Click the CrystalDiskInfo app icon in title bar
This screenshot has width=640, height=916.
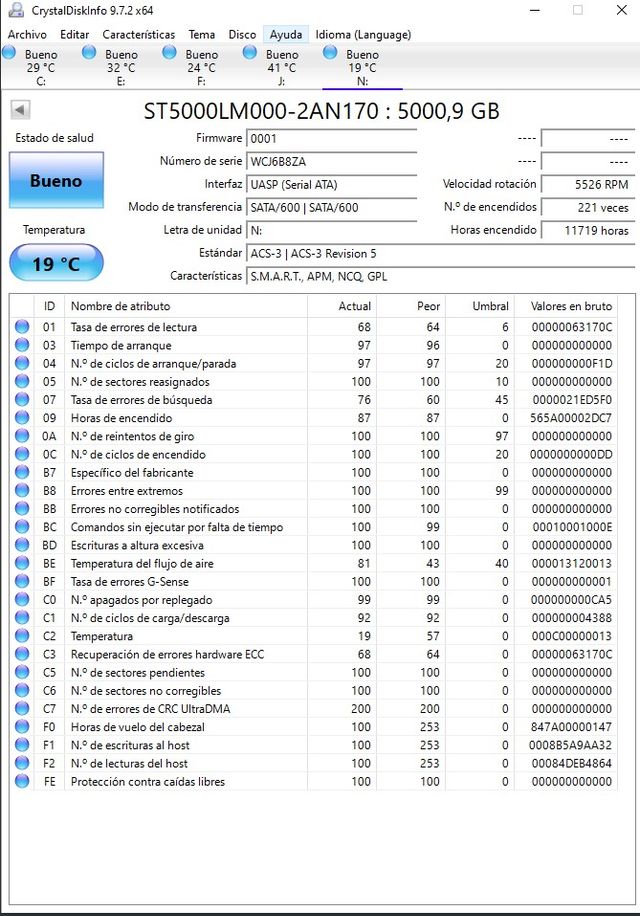pos(13,10)
